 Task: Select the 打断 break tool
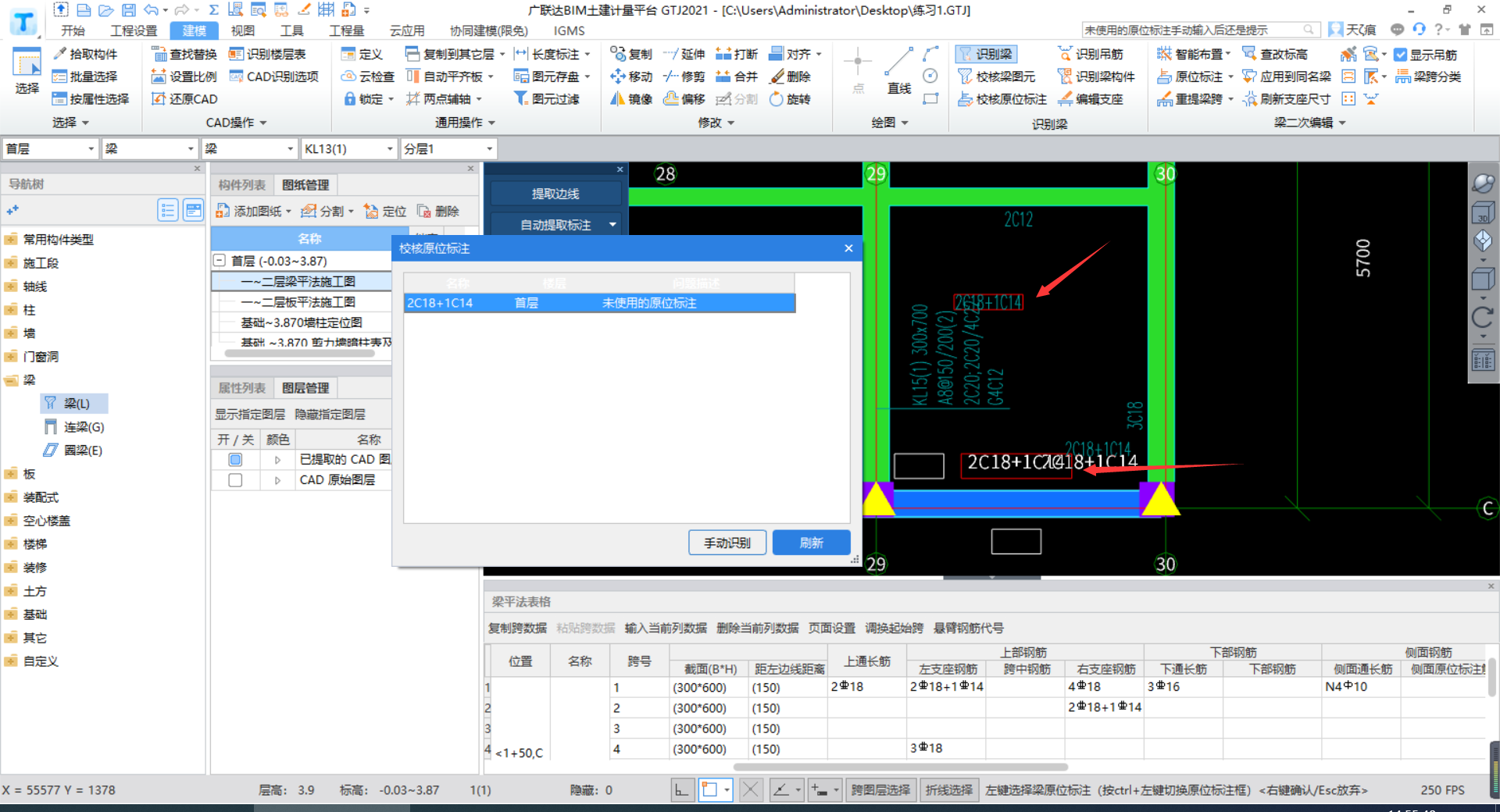[x=737, y=54]
